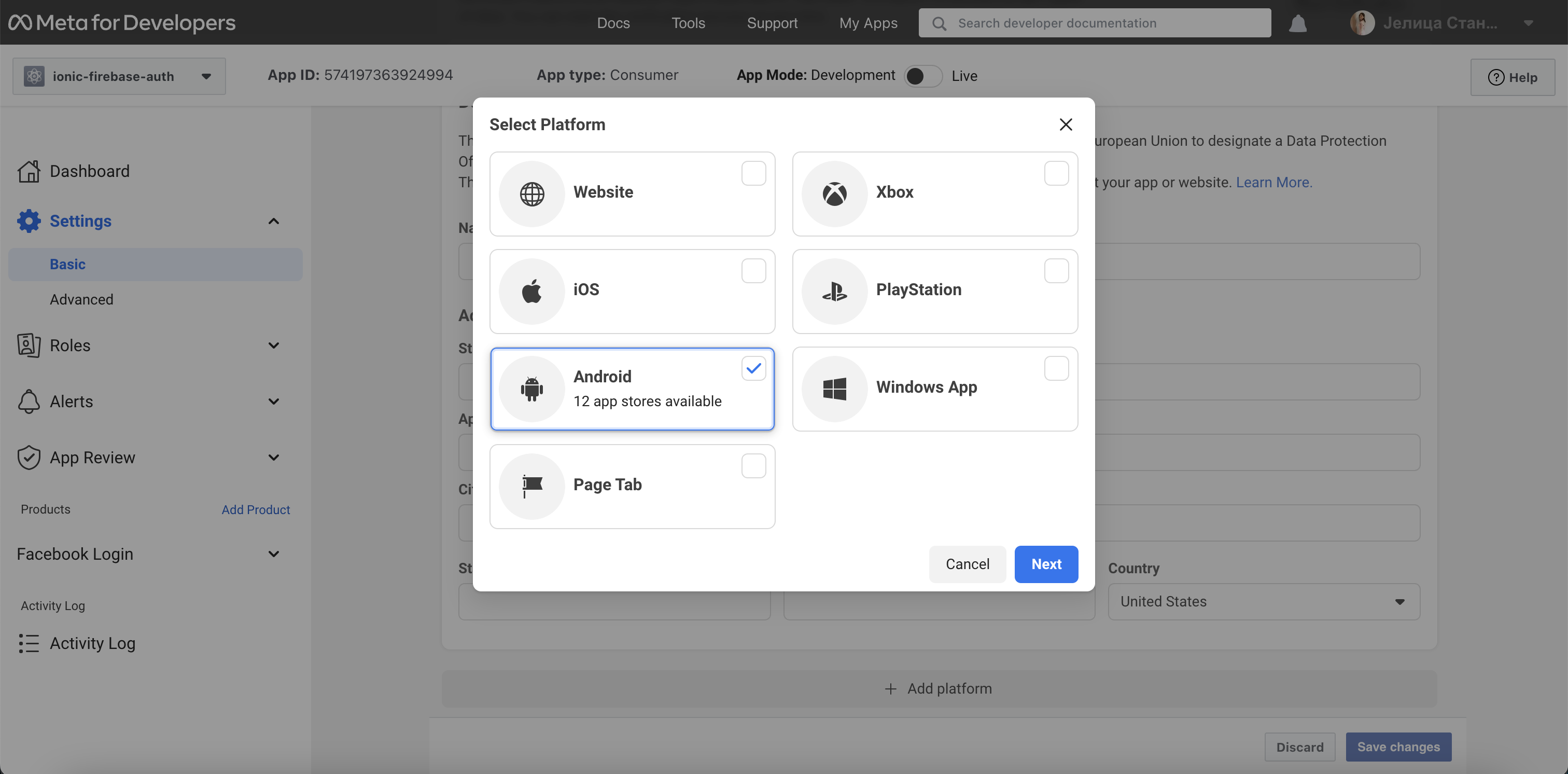Check the Page Tab platform checkbox
This screenshot has height=774, width=1568.
(x=753, y=466)
